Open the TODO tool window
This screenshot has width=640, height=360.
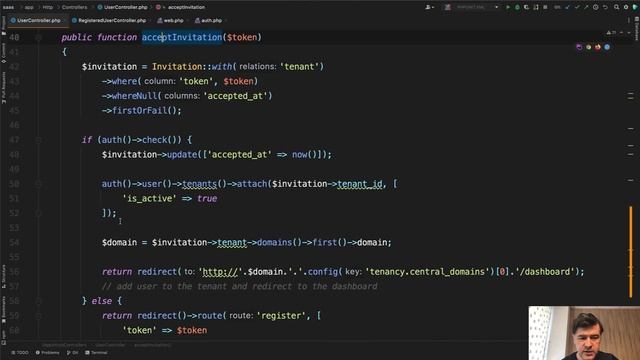20,353
